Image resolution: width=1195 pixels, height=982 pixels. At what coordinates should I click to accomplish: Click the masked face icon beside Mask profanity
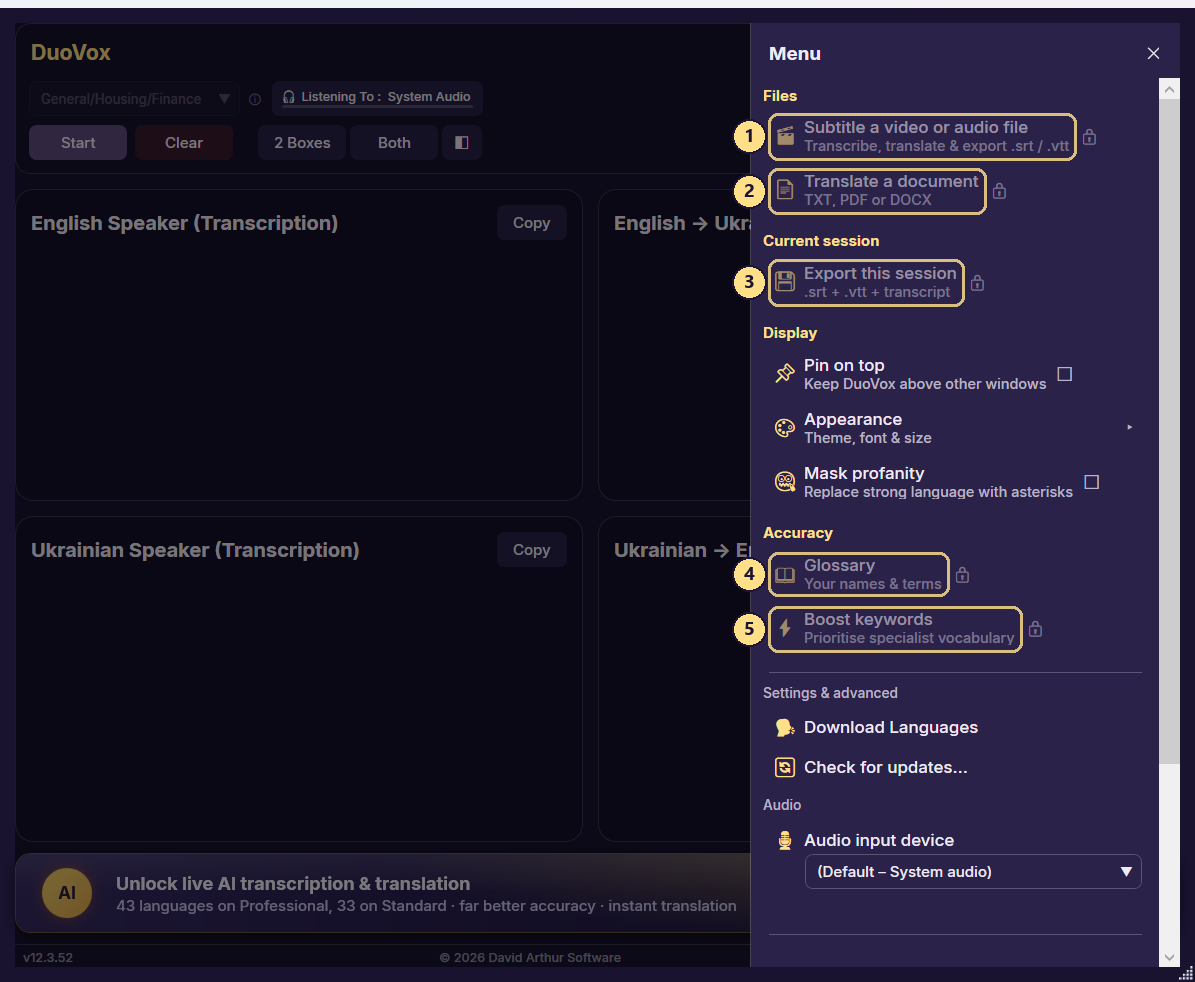click(x=785, y=482)
